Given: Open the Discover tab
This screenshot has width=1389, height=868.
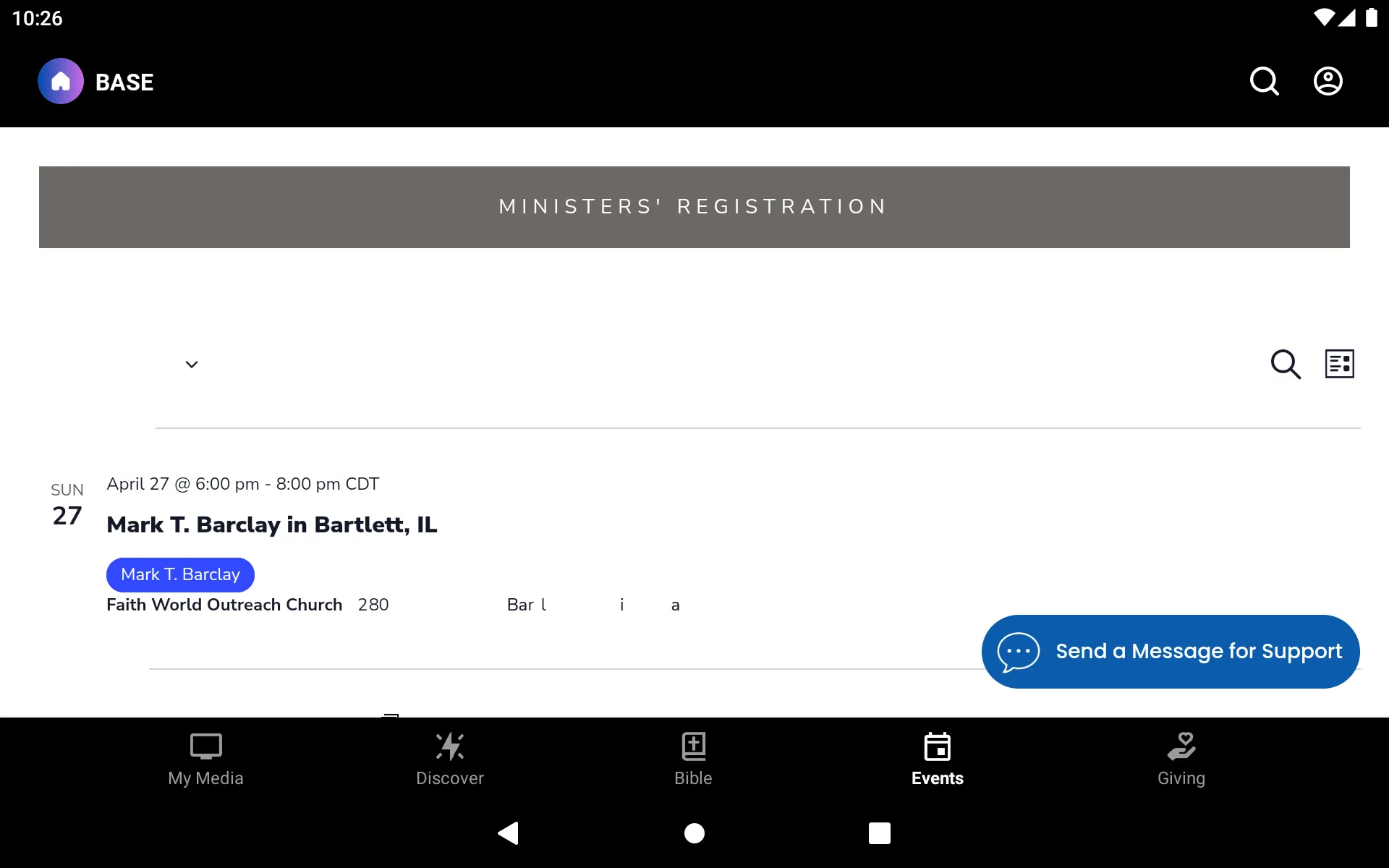Looking at the screenshot, I should (x=450, y=759).
